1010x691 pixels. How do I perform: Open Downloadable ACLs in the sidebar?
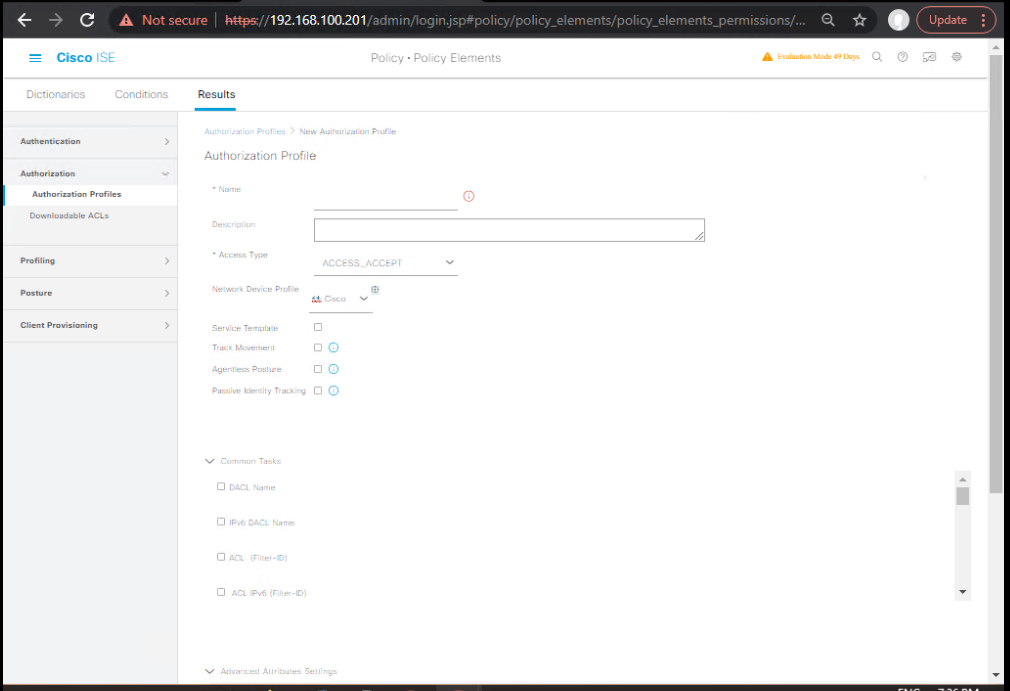pyautogui.click(x=69, y=216)
